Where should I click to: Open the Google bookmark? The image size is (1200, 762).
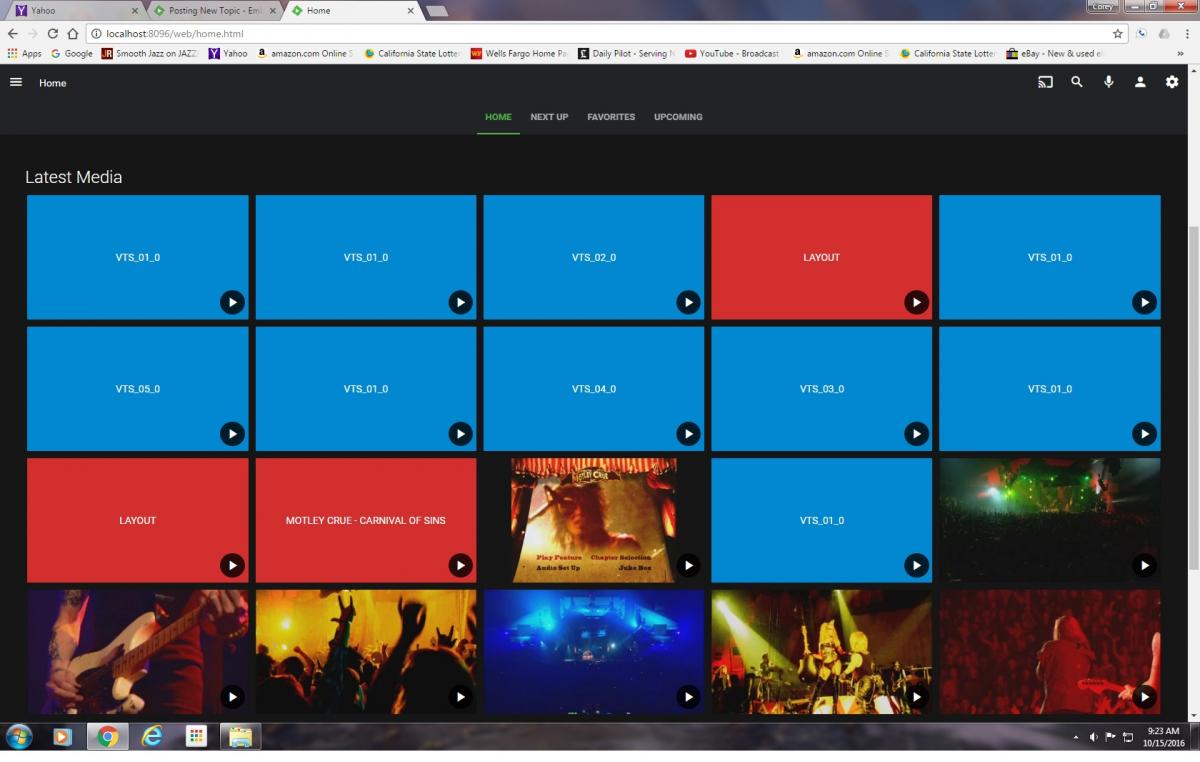[x=72, y=54]
